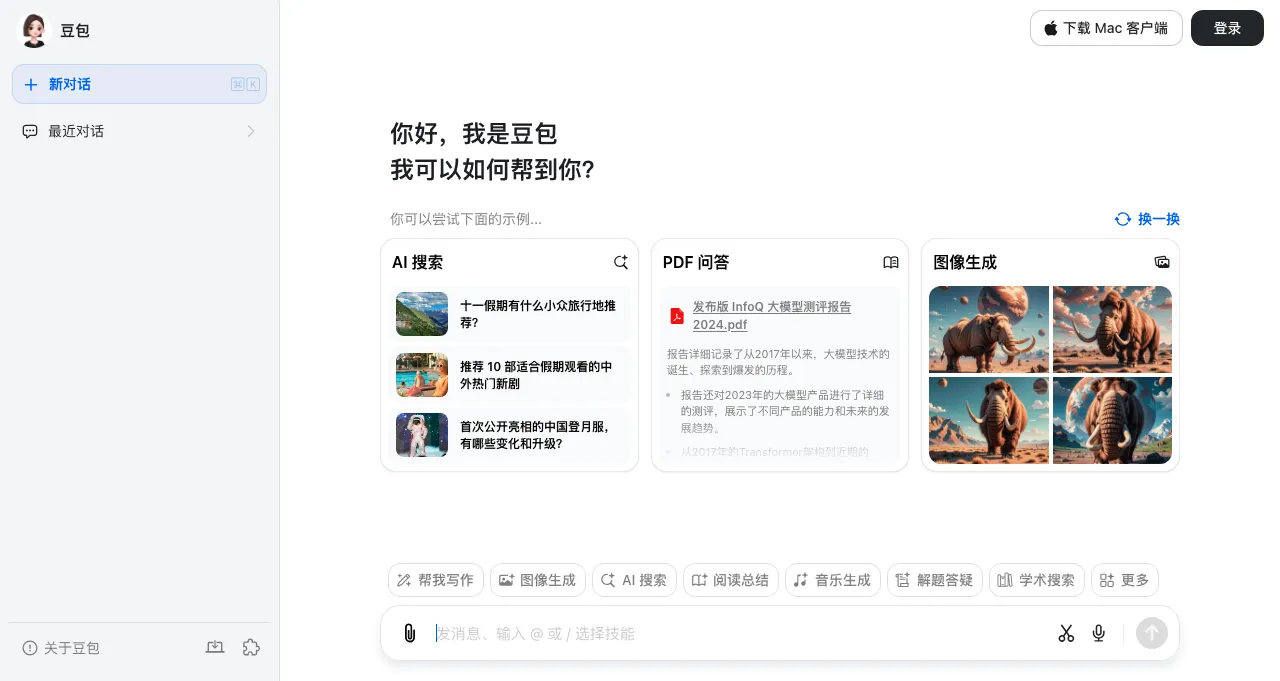Start a new chat with 新对话
The image size is (1280, 681).
click(x=139, y=84)
